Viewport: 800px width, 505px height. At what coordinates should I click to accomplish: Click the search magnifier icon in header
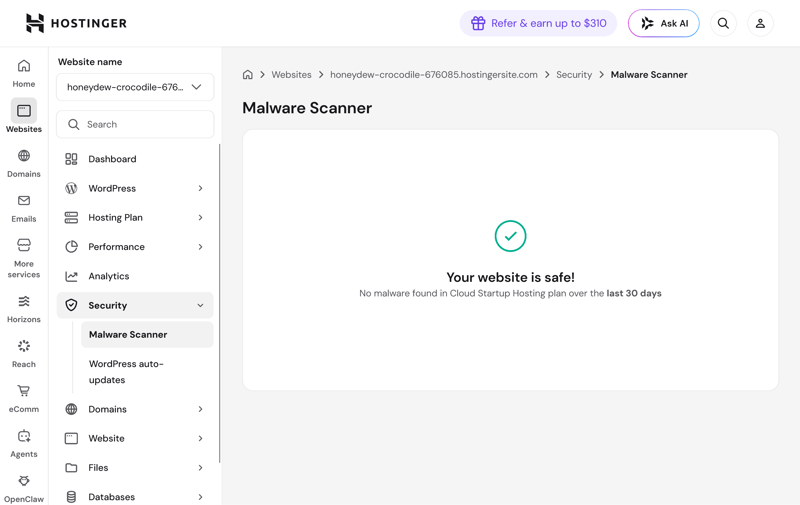point(723,23)
